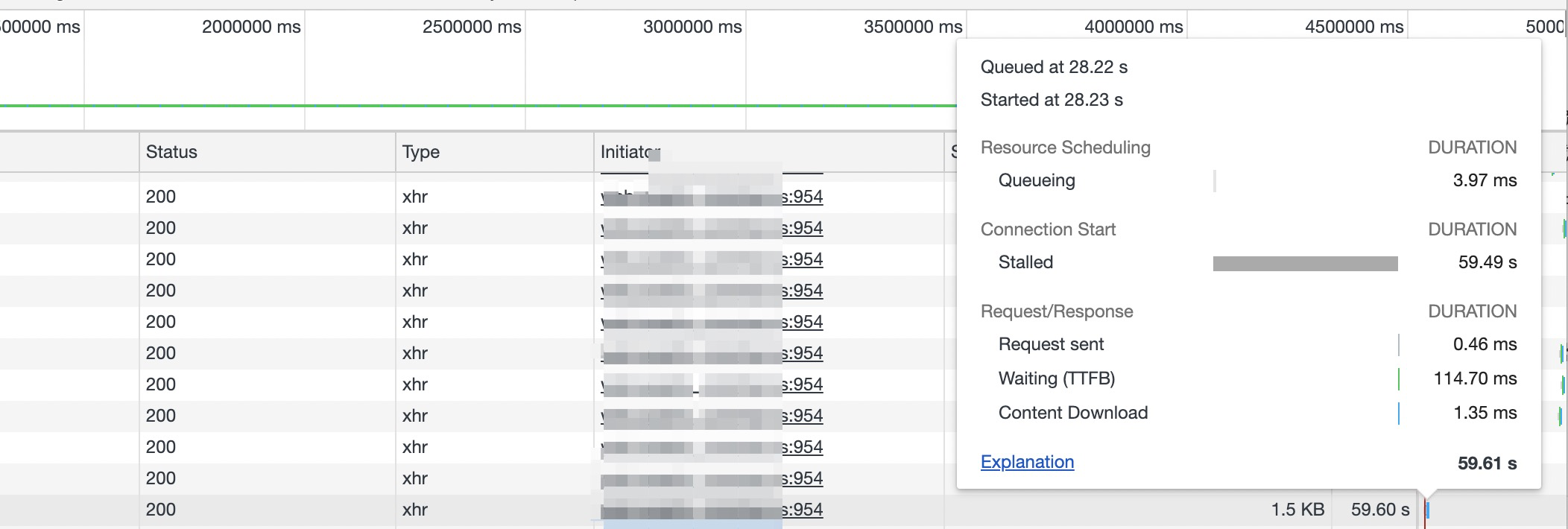Open the Explanation link in timing popup
Image resolution: width=1568 pixels, height=529 pixels.
click(x=1027, y=462)
